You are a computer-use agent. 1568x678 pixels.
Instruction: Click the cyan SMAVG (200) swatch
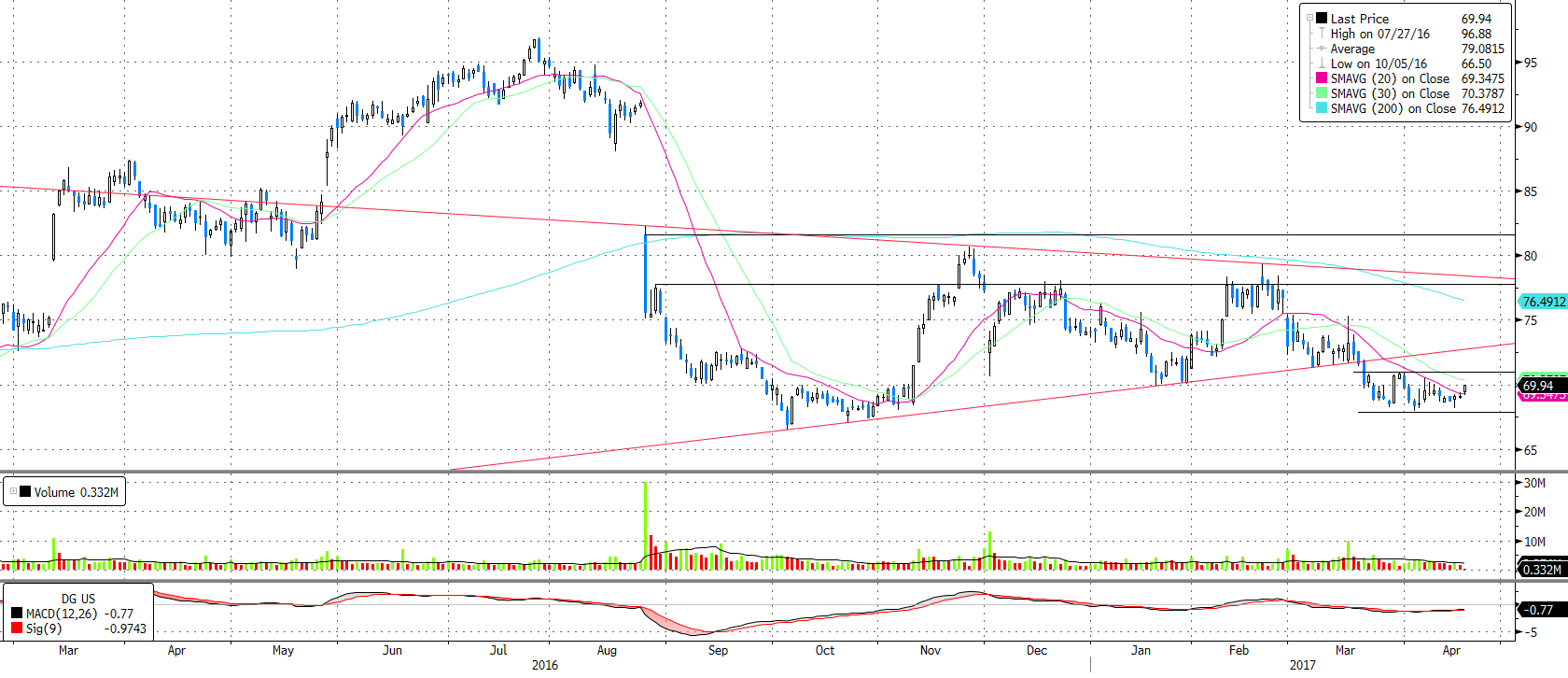1322,108
